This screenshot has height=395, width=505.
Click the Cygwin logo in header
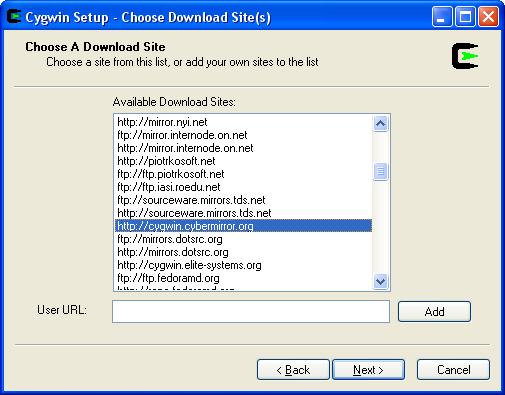click(x=465, y=56)
